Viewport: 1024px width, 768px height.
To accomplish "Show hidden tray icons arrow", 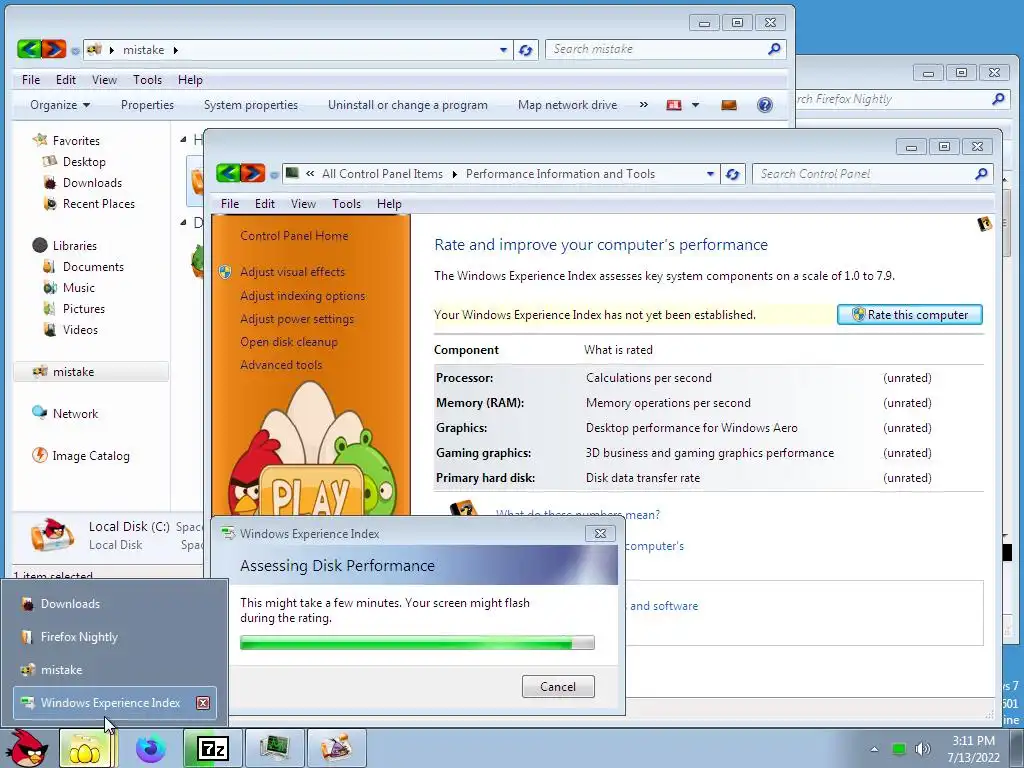I will [874, 750].
